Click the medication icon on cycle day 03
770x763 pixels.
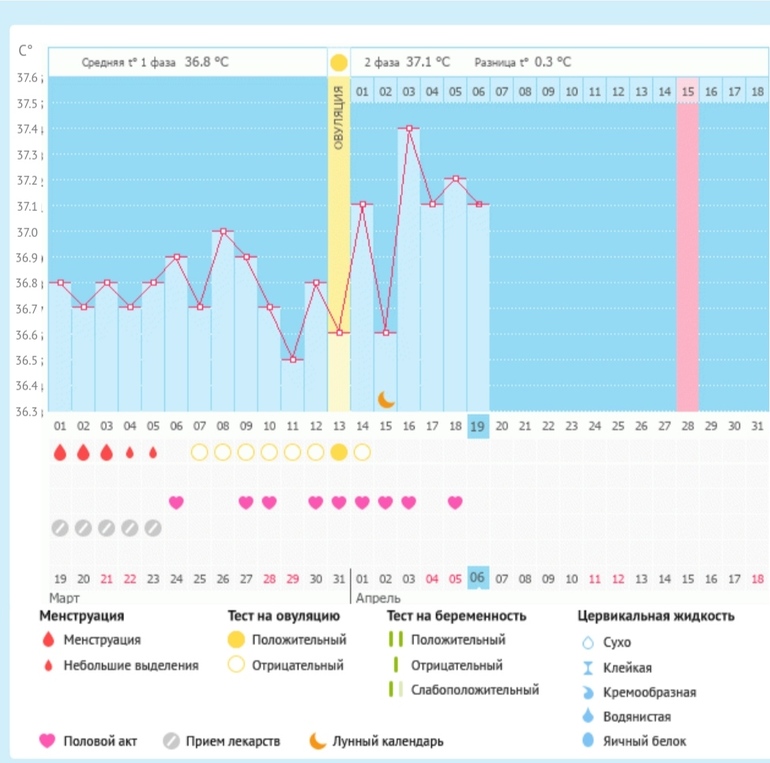[x=106, y=528]
